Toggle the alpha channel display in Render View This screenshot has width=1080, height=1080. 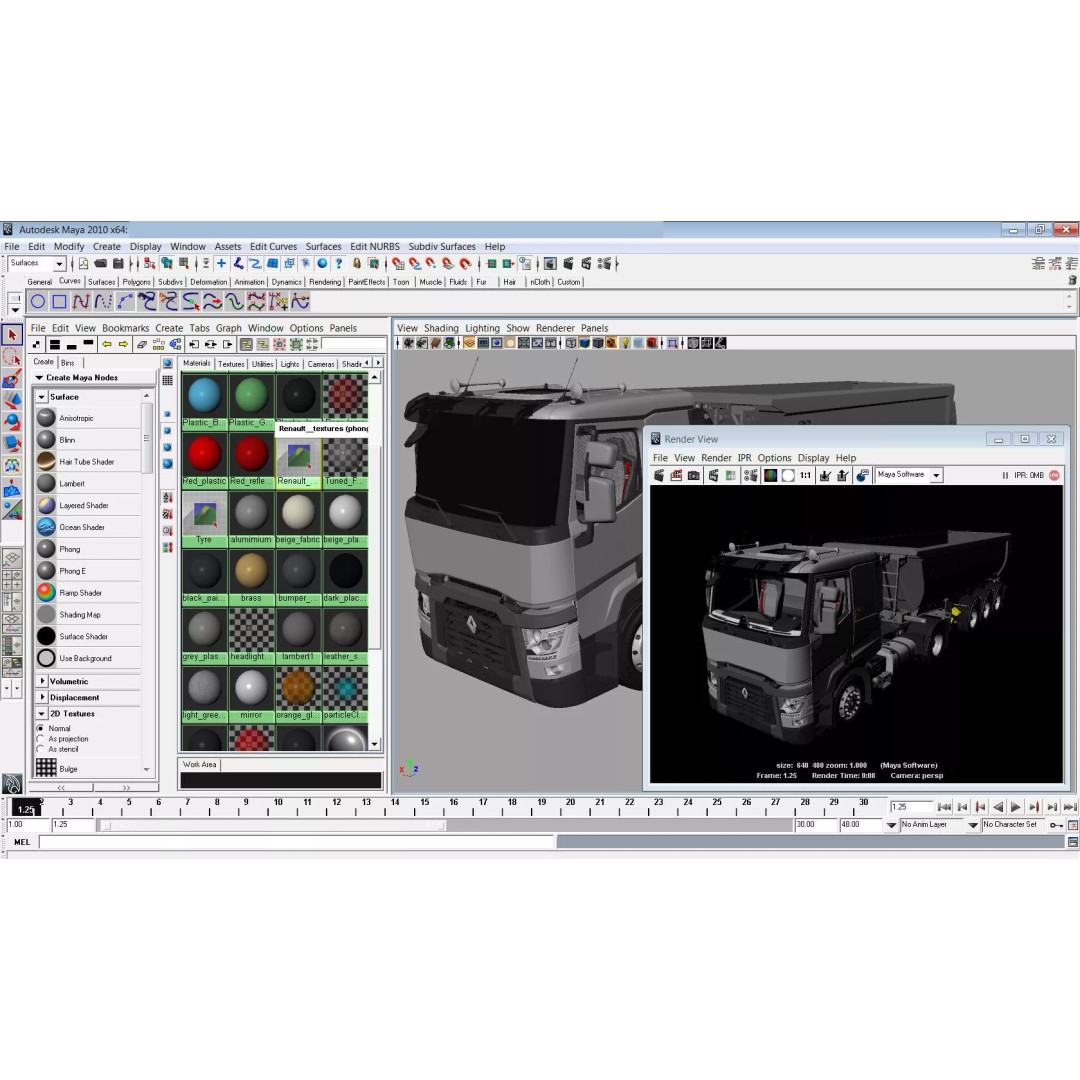pos(788,475)
